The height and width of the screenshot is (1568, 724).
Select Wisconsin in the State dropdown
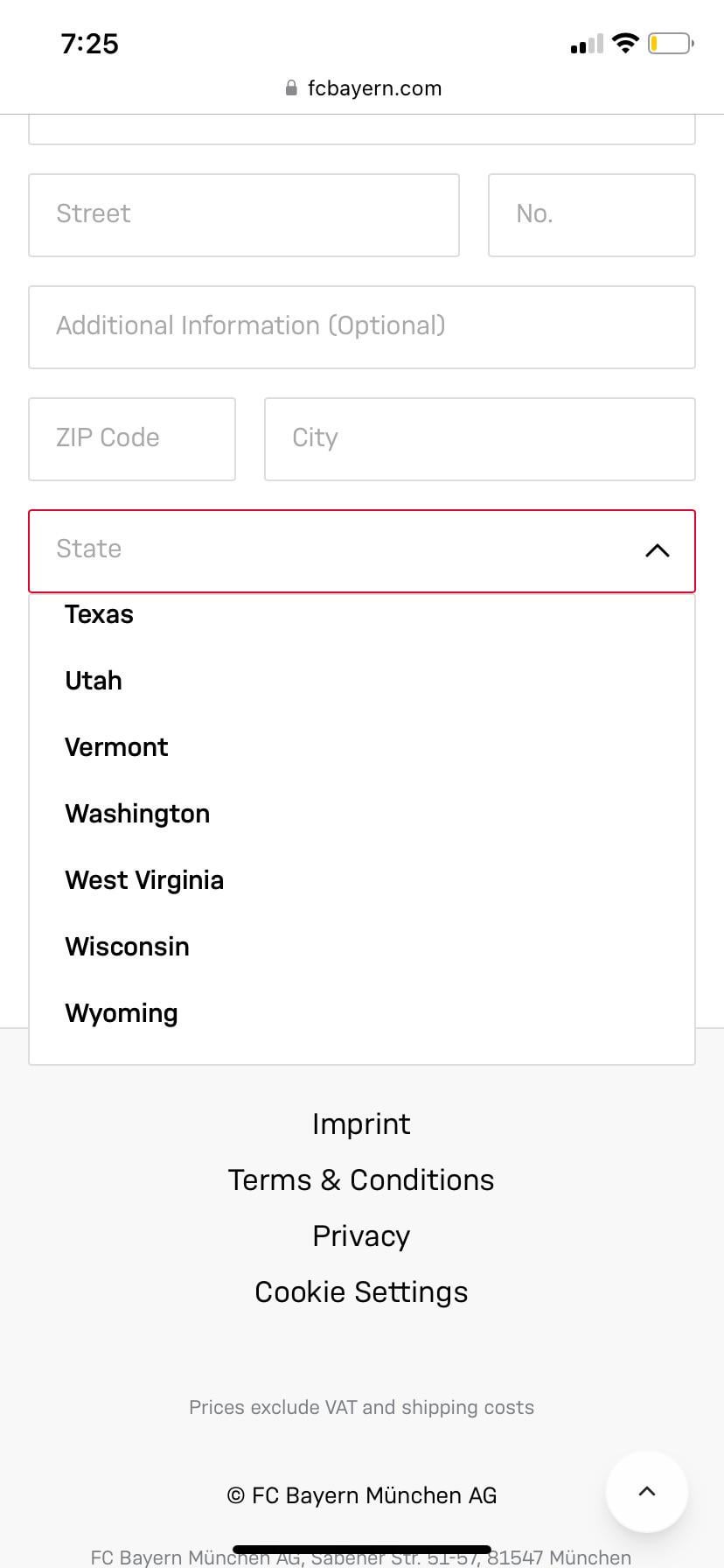click(x=127, y=947)
